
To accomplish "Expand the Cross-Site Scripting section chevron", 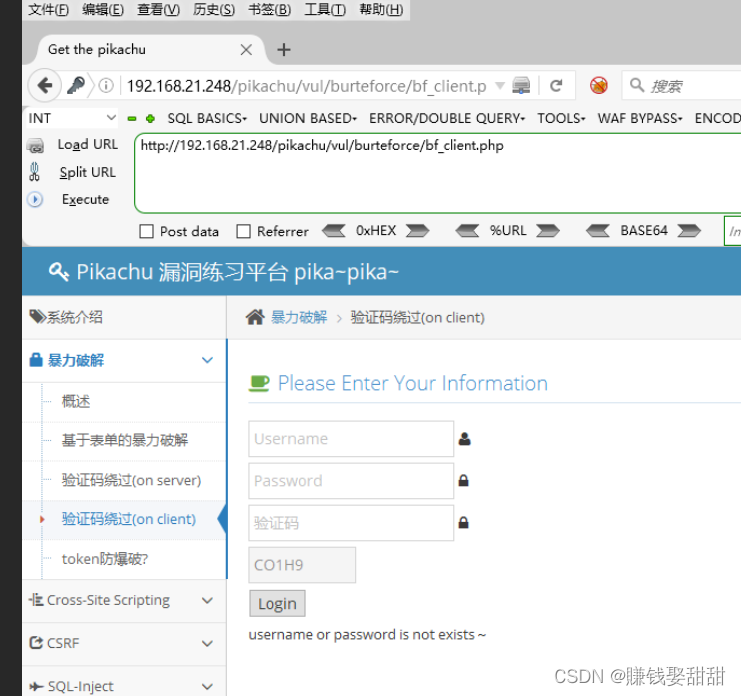I will [x=207, y=601].
